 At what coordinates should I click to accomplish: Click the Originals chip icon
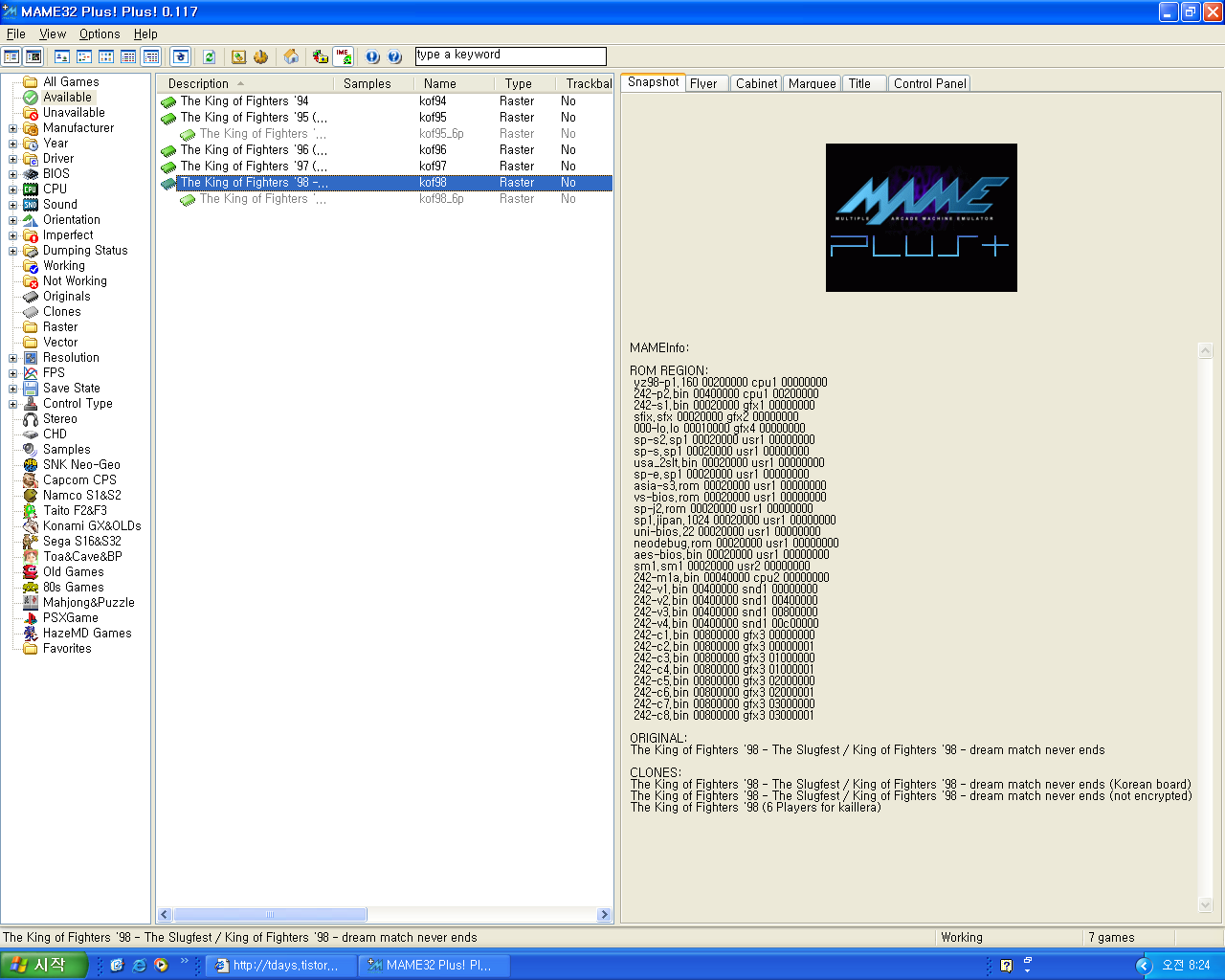click(31, 297)
